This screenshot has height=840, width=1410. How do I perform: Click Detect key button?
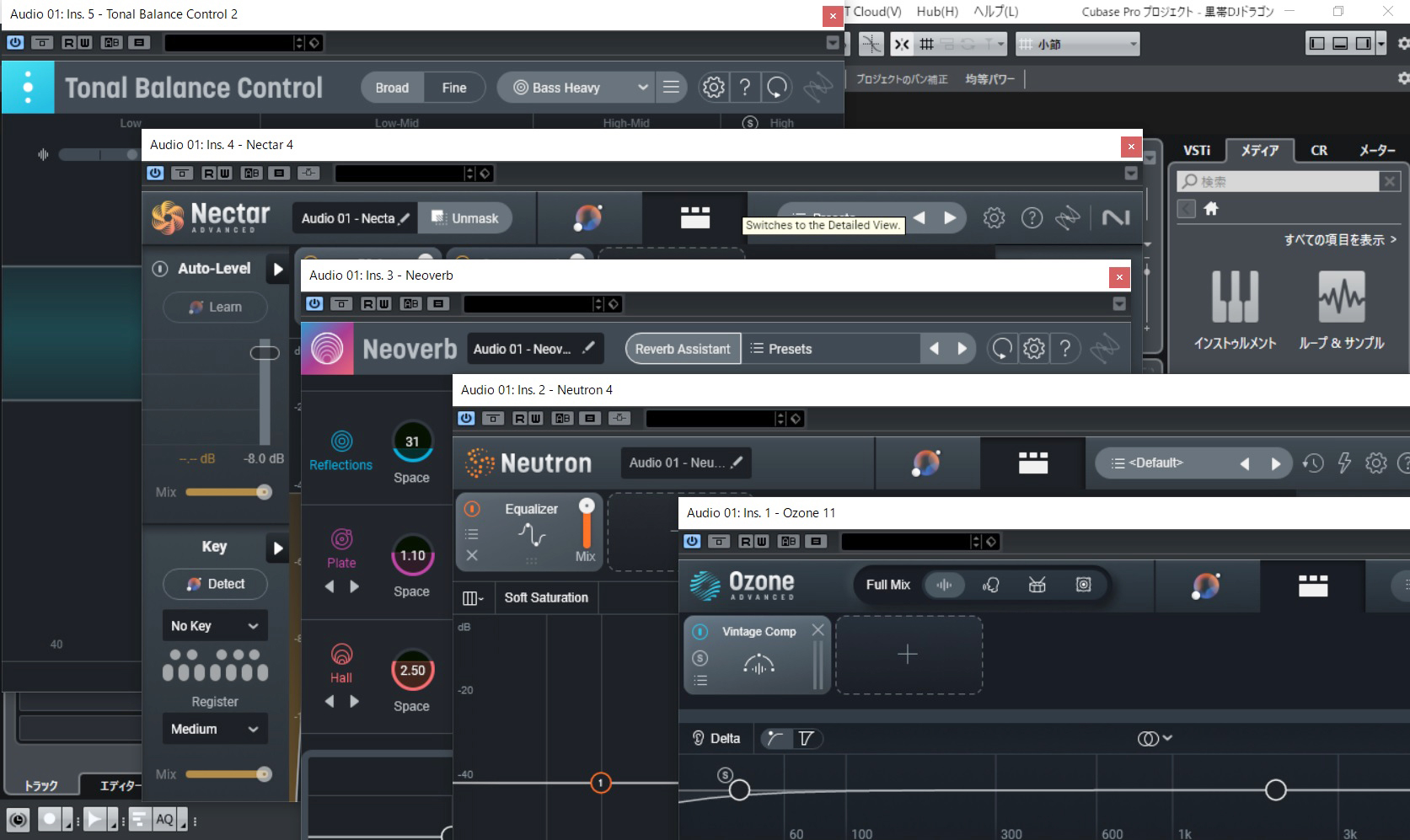pos(215,584)
